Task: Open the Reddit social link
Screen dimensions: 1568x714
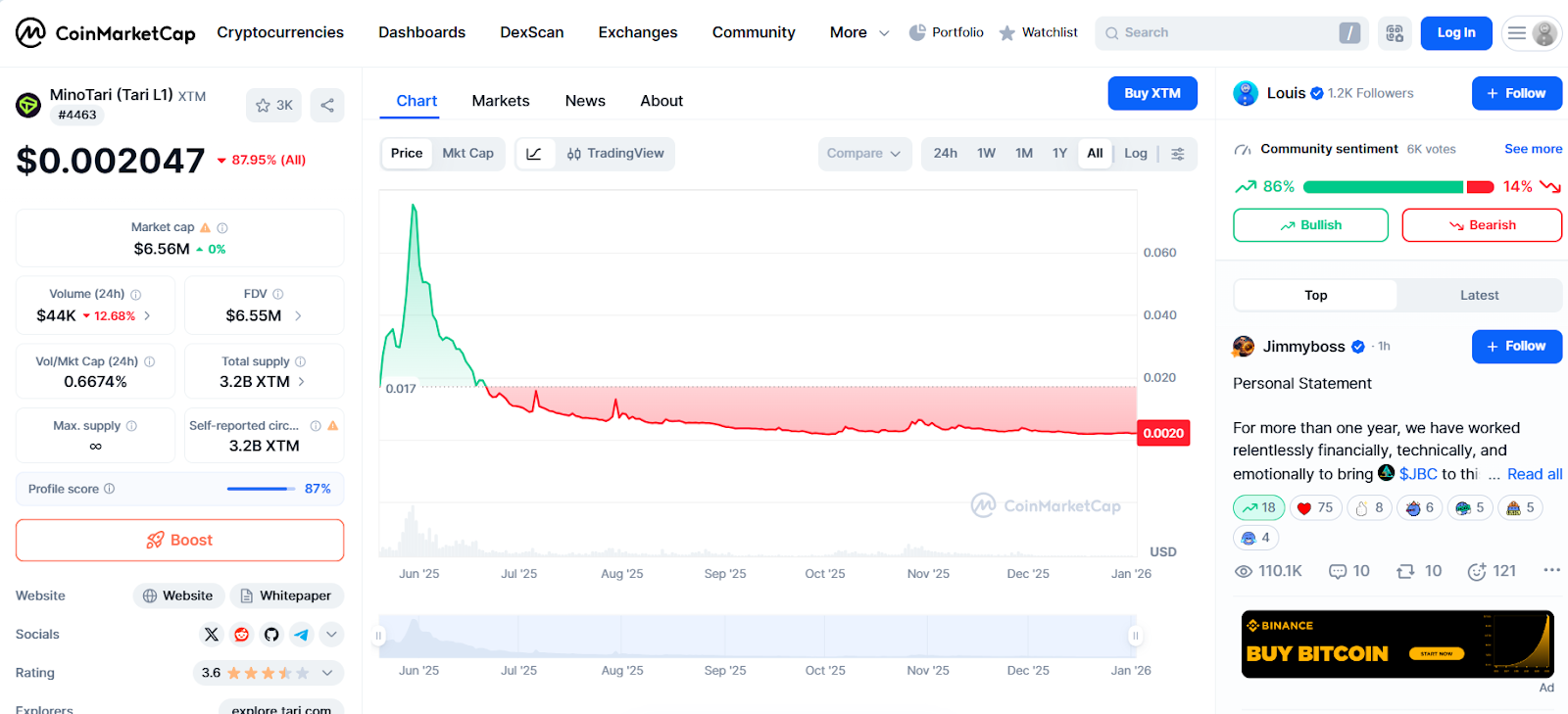Action: click(241, 635)
